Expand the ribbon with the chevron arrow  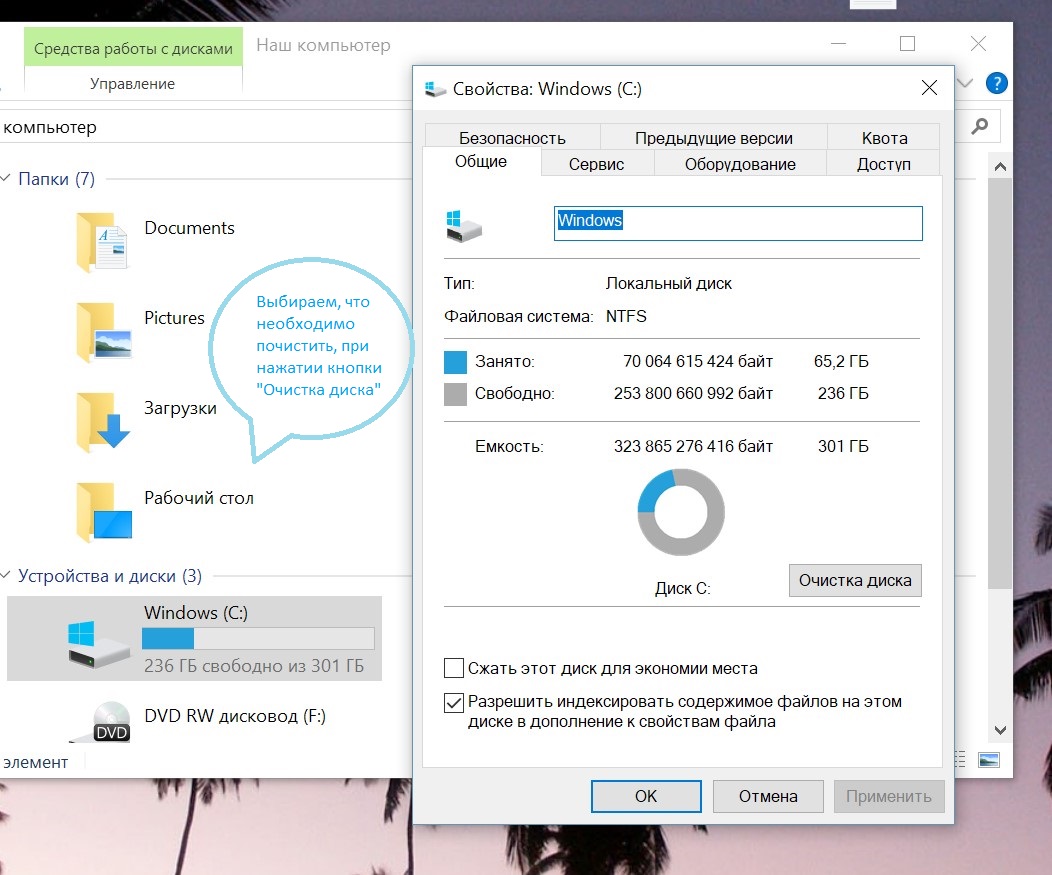965,83
